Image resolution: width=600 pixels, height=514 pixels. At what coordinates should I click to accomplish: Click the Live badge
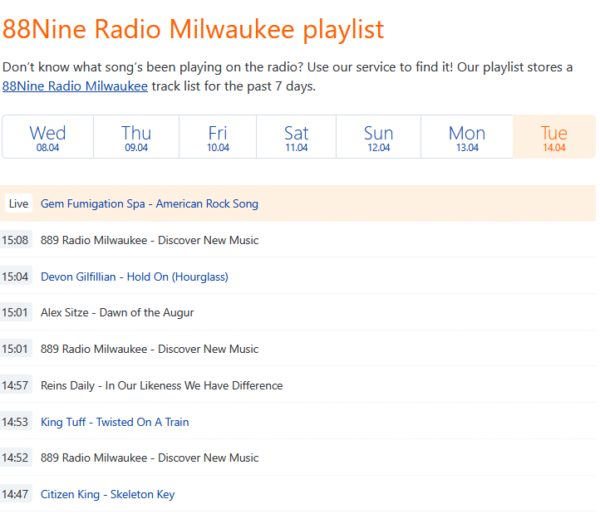(18, 204)
